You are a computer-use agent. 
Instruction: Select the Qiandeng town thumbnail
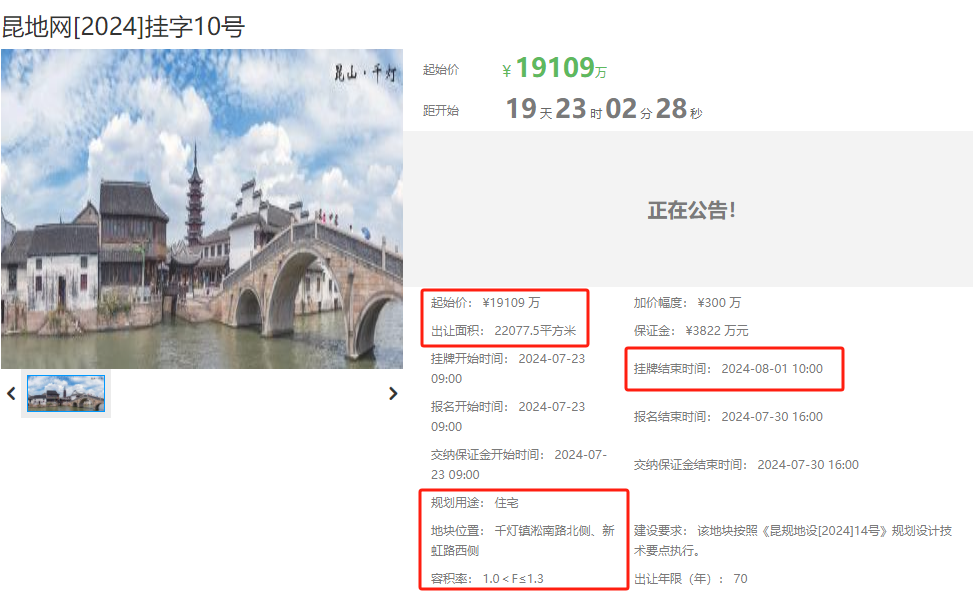(66, 393)
